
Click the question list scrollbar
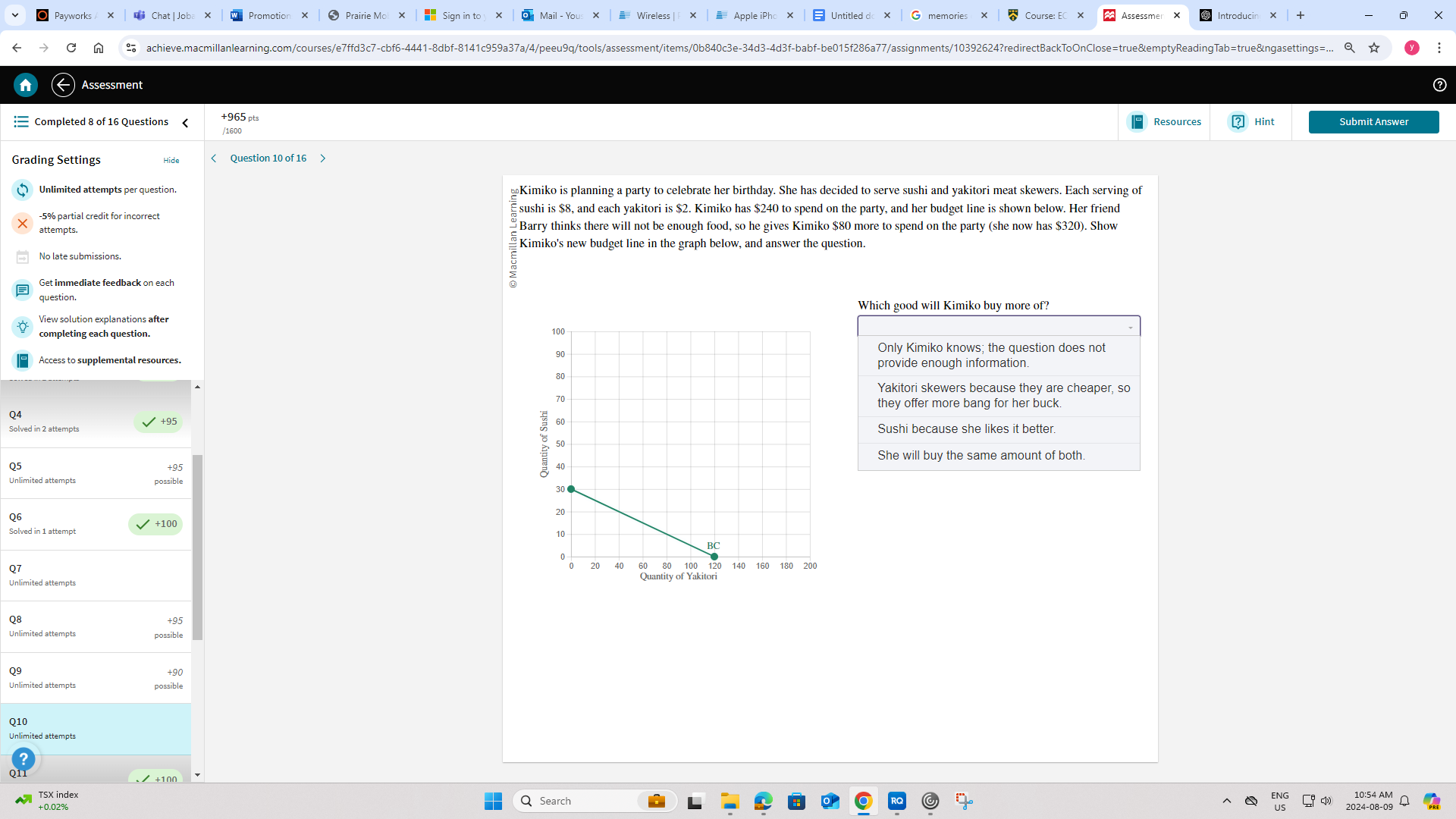point(197,546)
